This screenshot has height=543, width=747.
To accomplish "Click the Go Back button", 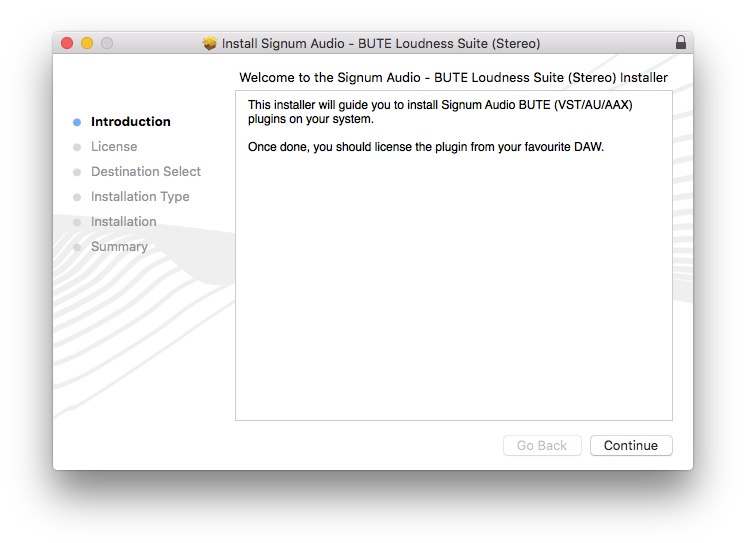I will pyautogui.click(x=542, y=446).
